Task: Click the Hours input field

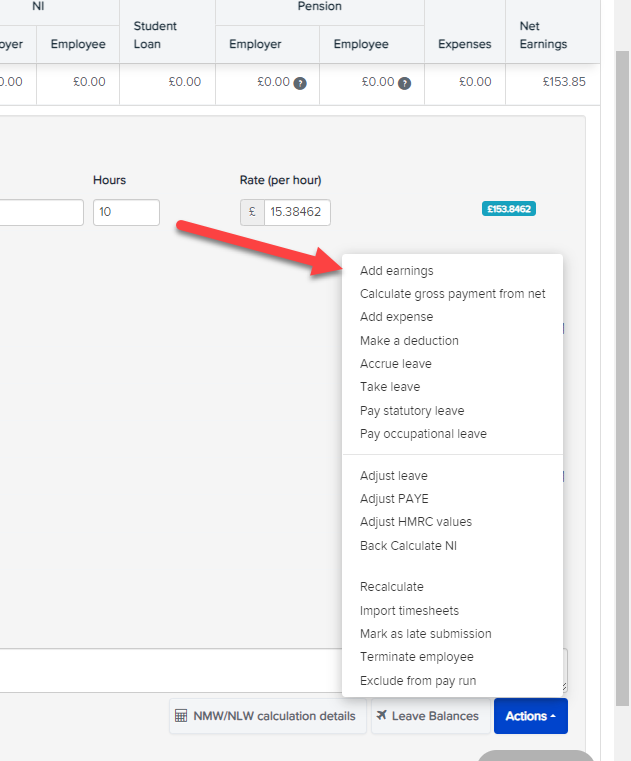Action: [126, 213]
